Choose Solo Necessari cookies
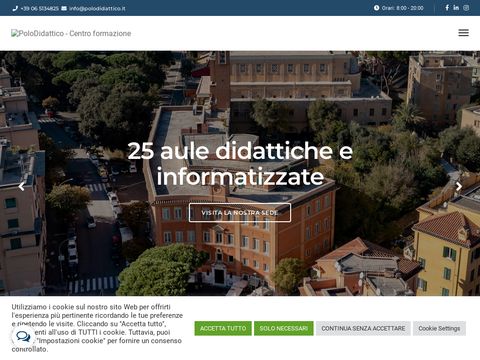Image resolution: width=480 pixels, height=360 pixels. (284, 328)
